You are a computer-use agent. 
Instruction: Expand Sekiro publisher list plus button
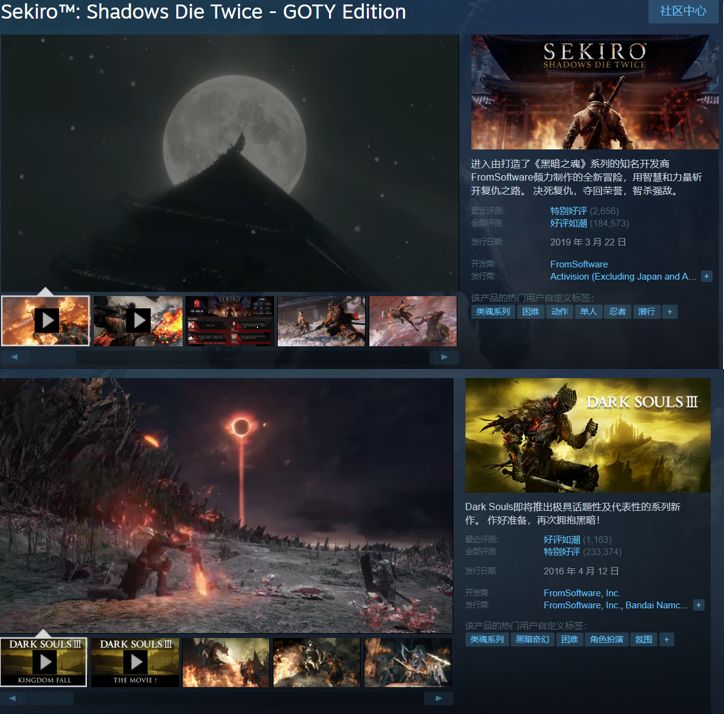(706, 277)
